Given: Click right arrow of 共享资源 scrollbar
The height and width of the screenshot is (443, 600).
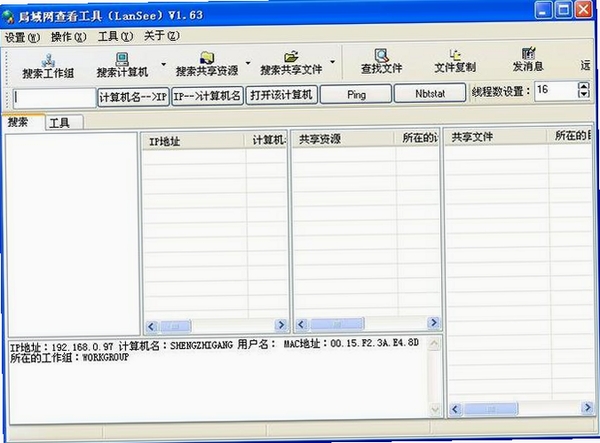Looking at the screenshot, I should click(x=433, y=323).
